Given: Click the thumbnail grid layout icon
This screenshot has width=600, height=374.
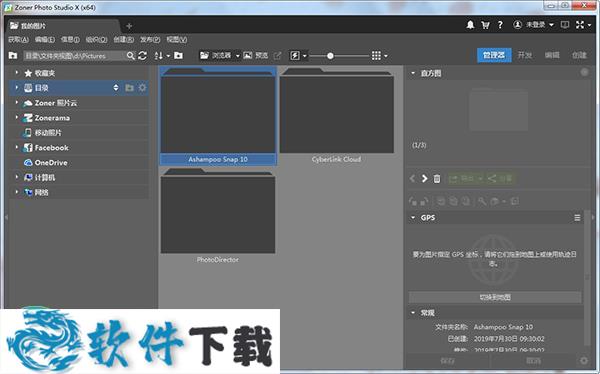Looking at the screenshot, I should (376, 56).
